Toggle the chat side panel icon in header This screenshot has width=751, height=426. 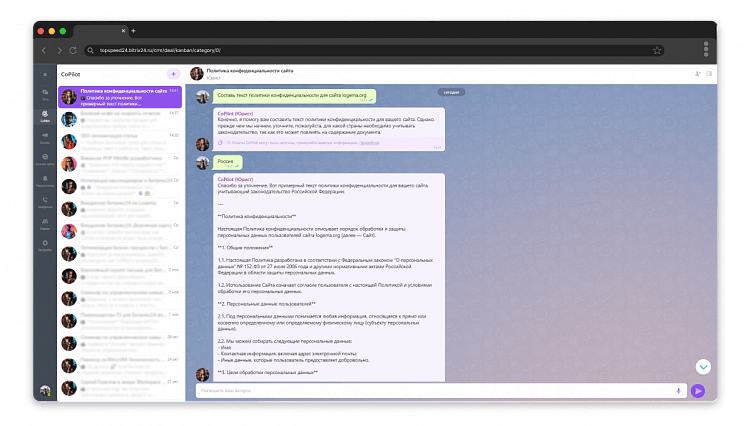tap(709, 74)
